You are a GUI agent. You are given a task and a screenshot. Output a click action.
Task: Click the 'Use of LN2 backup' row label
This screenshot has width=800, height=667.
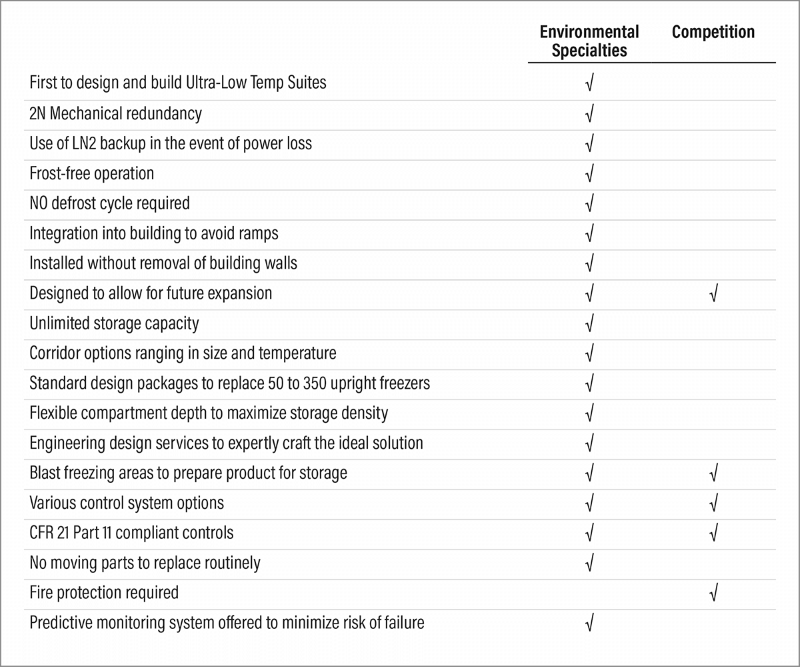click(x=170, y=143)
